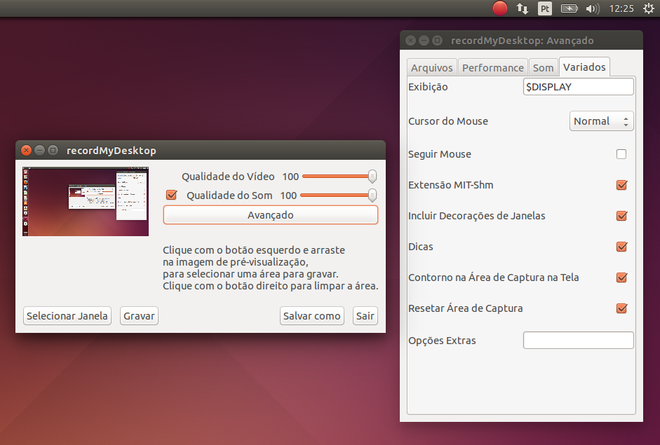Close the recordMyDesktop main window
660x445 pixels.
[26, 150]
